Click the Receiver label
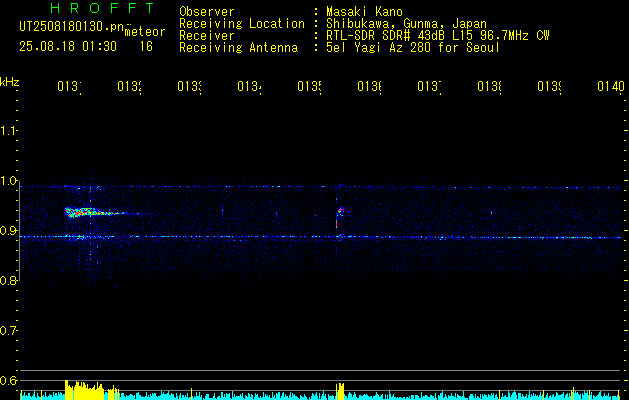The height and width of the screenshot is (400, 629). click(207, 36)
